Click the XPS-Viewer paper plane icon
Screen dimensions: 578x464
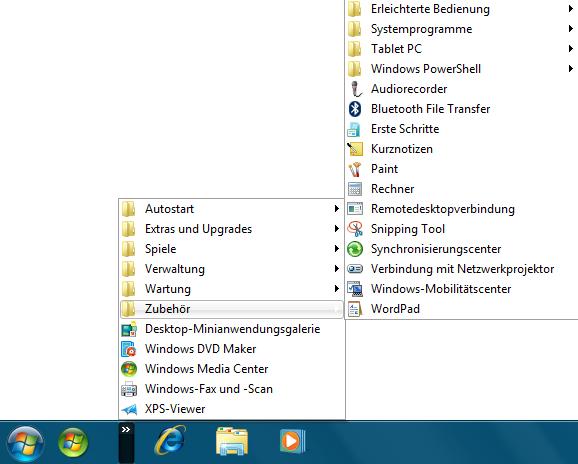(129, 409)
